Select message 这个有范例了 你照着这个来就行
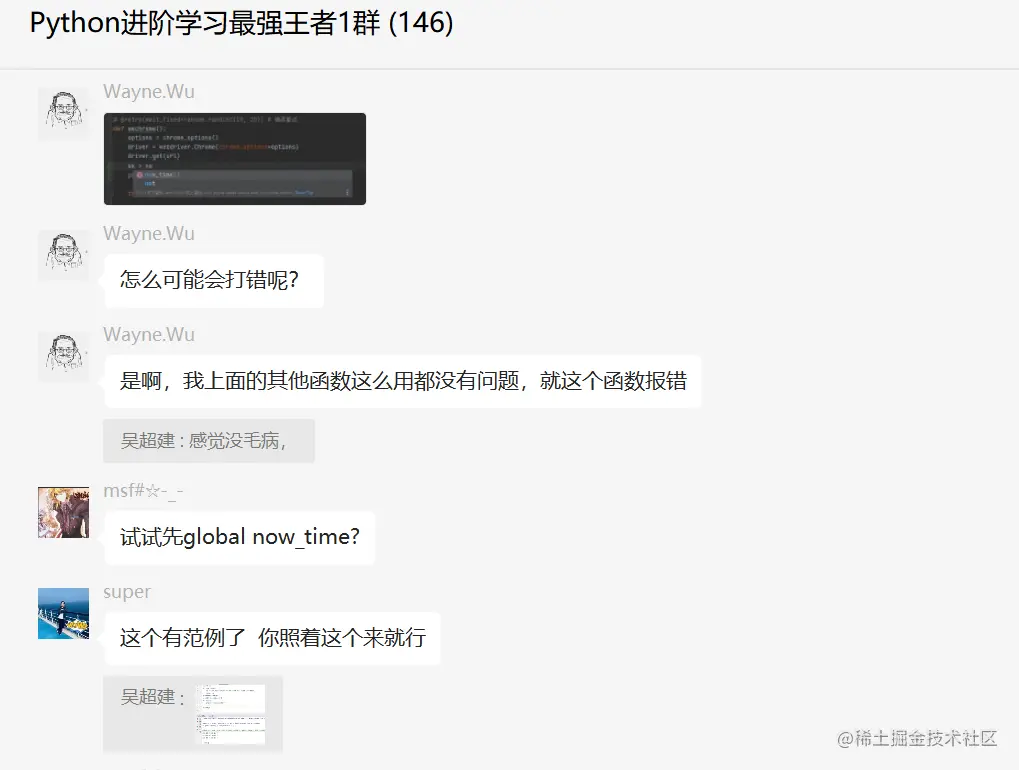 click(x=272, y=638)
